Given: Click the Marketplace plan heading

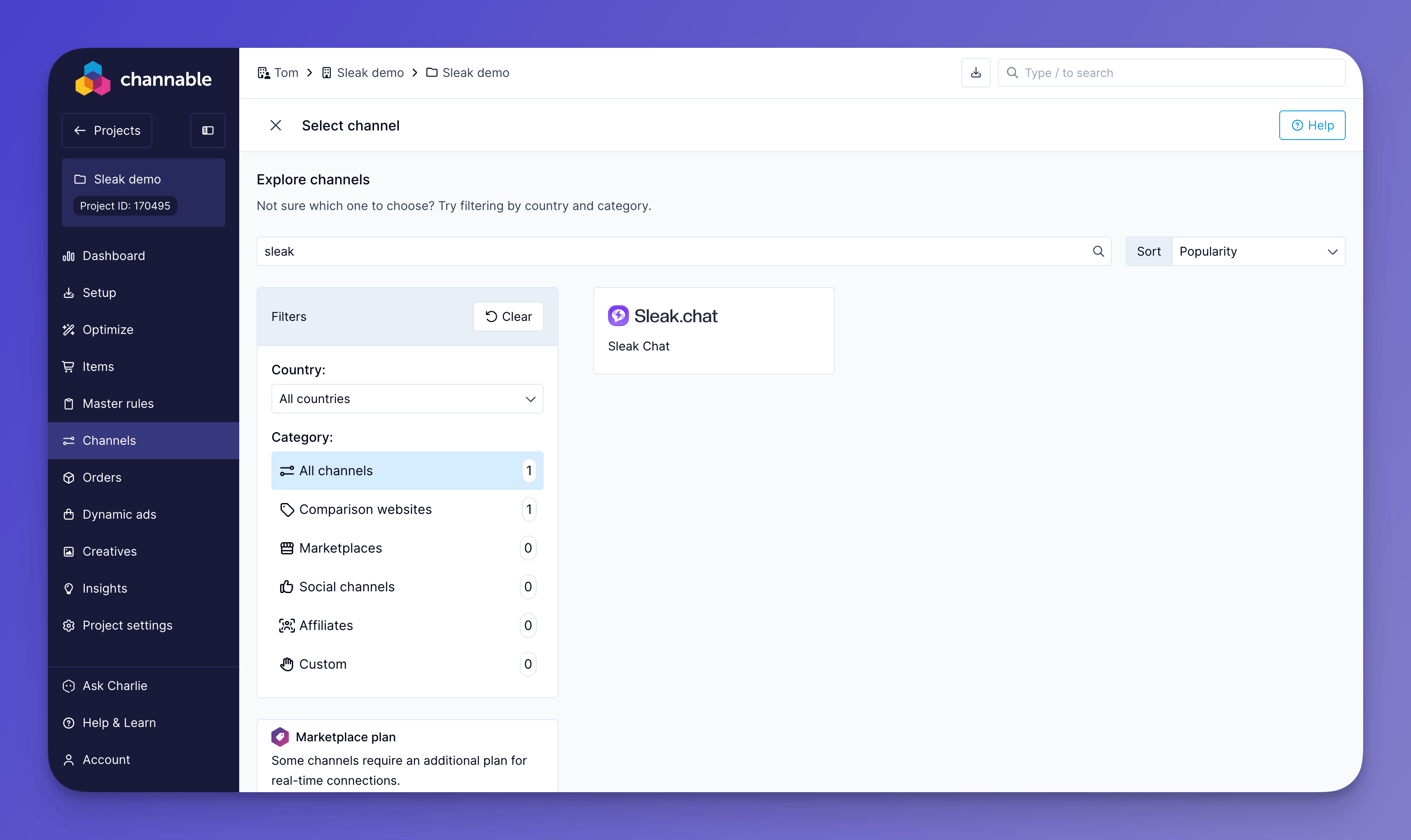Looking at the screenshot, I should tap(345, 737).
